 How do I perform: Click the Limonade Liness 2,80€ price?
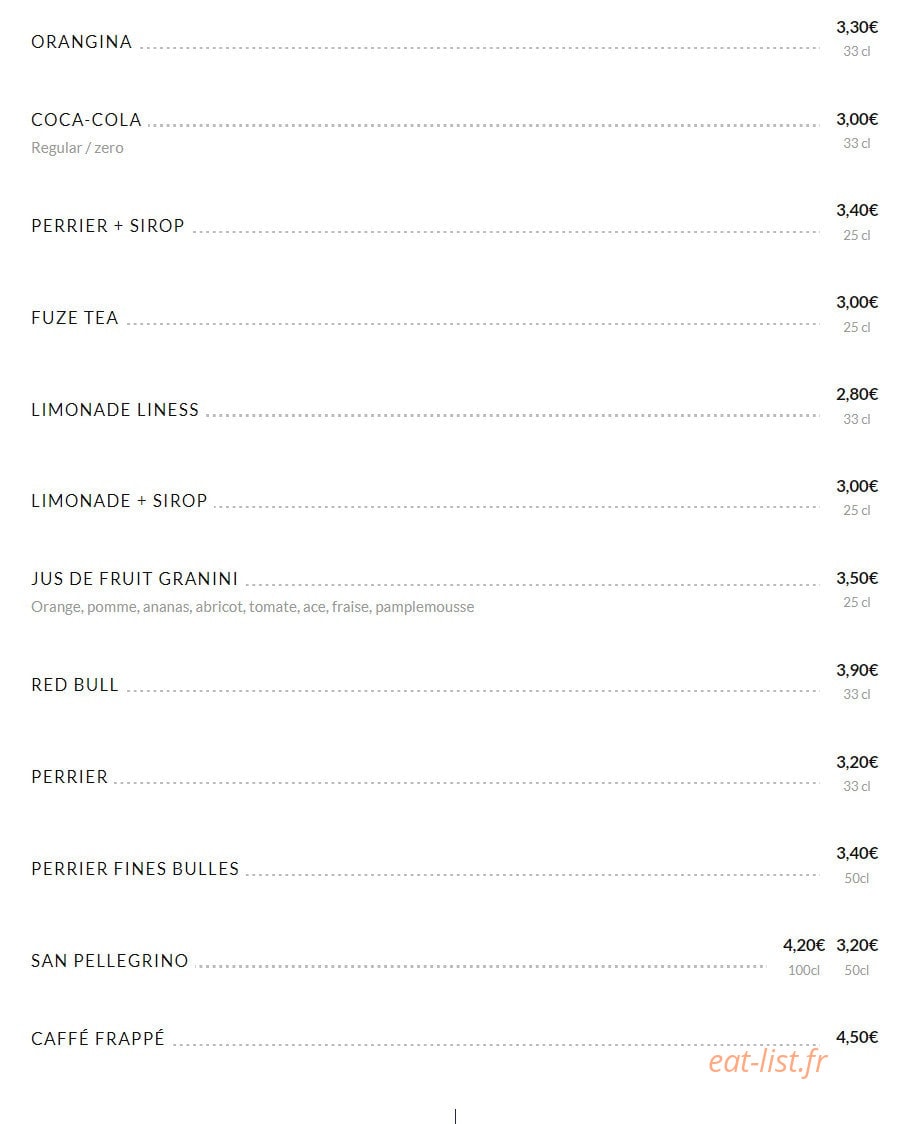pos(856,394)
